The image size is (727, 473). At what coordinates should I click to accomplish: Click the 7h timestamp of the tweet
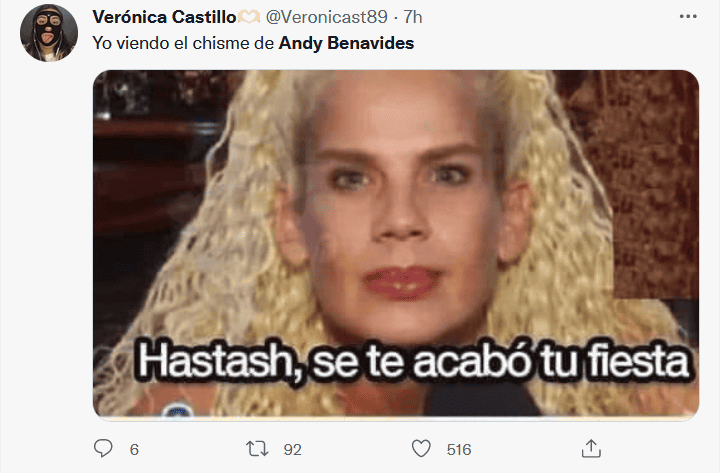413,17
